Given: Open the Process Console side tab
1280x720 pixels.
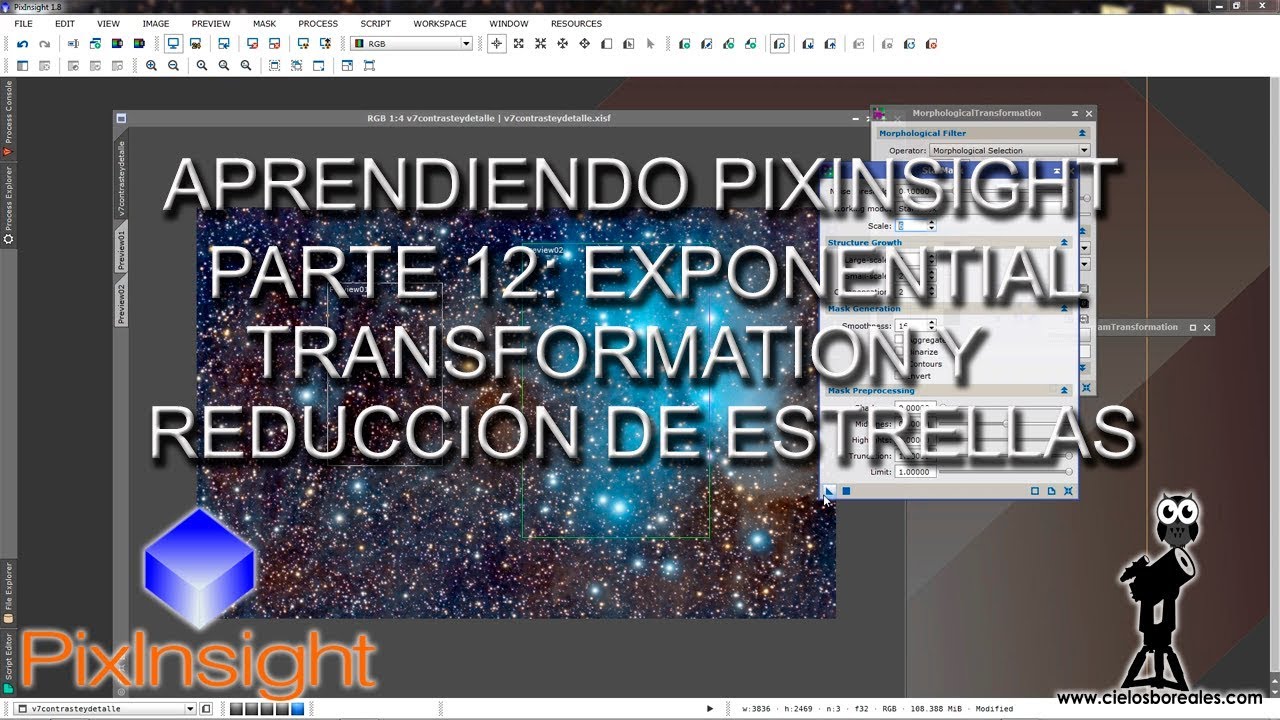Looking at the screenshot, I should tap(8, 119).
